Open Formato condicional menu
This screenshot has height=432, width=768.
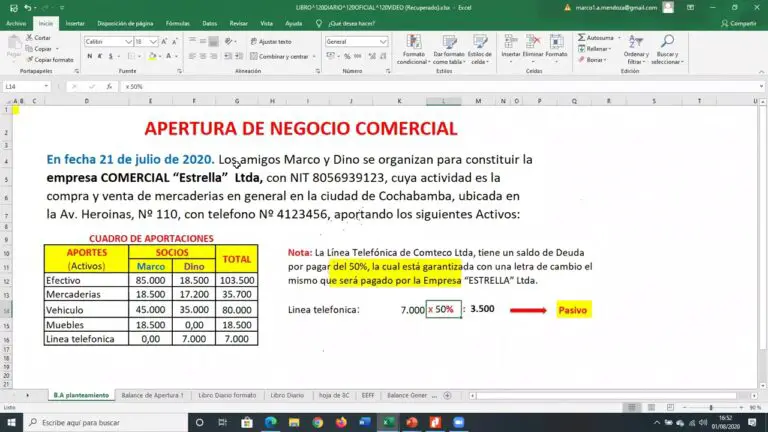click(413, 49)
